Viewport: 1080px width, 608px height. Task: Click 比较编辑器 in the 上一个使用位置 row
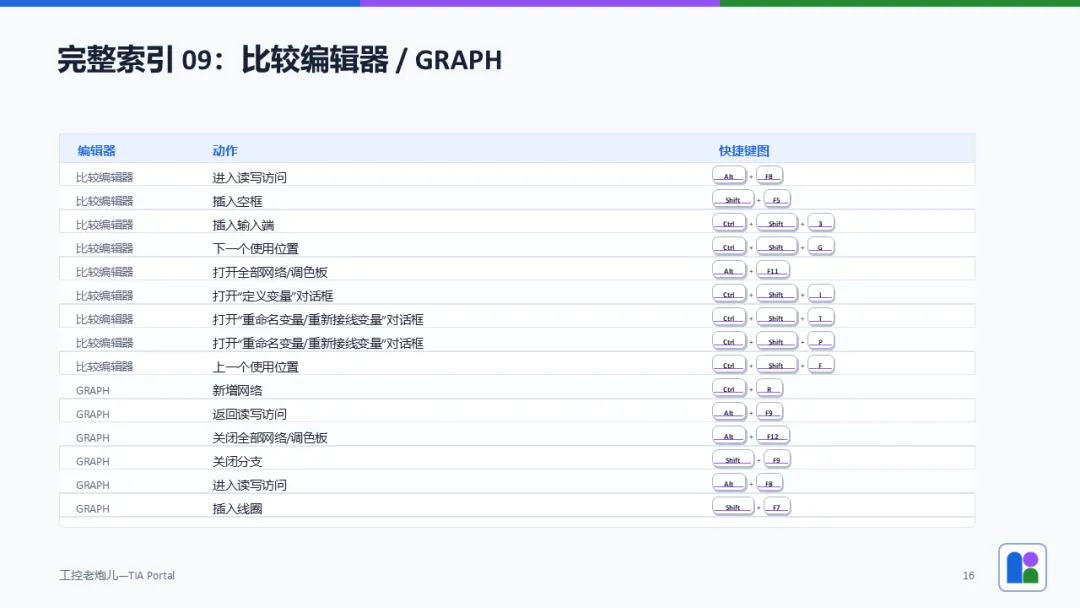pos(104,366)
